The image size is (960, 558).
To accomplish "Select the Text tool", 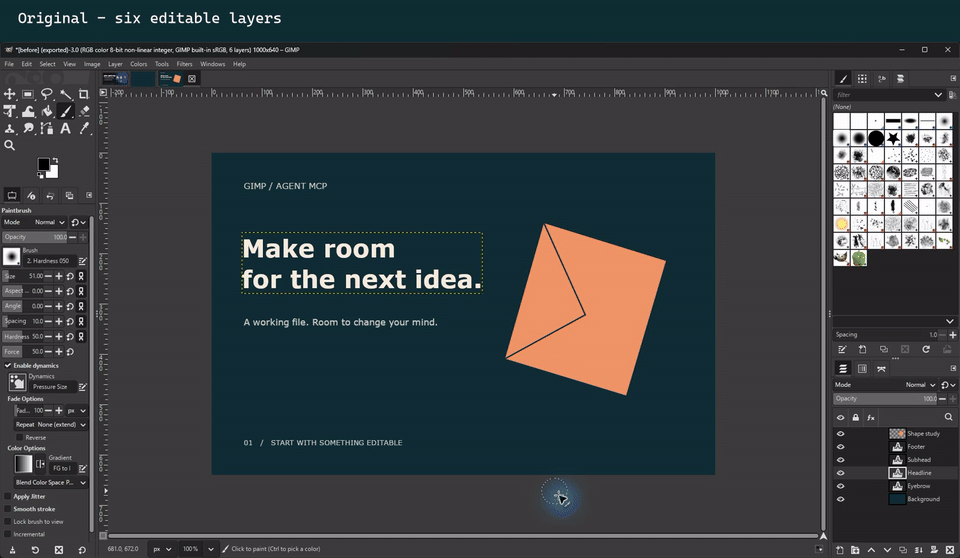I will (x=65, y=128).
